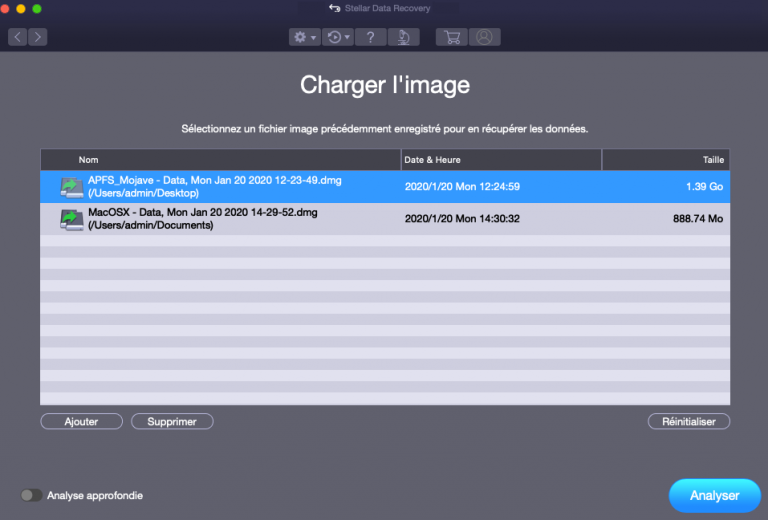Minimize the window with the yellow button

tap(21, 9)
